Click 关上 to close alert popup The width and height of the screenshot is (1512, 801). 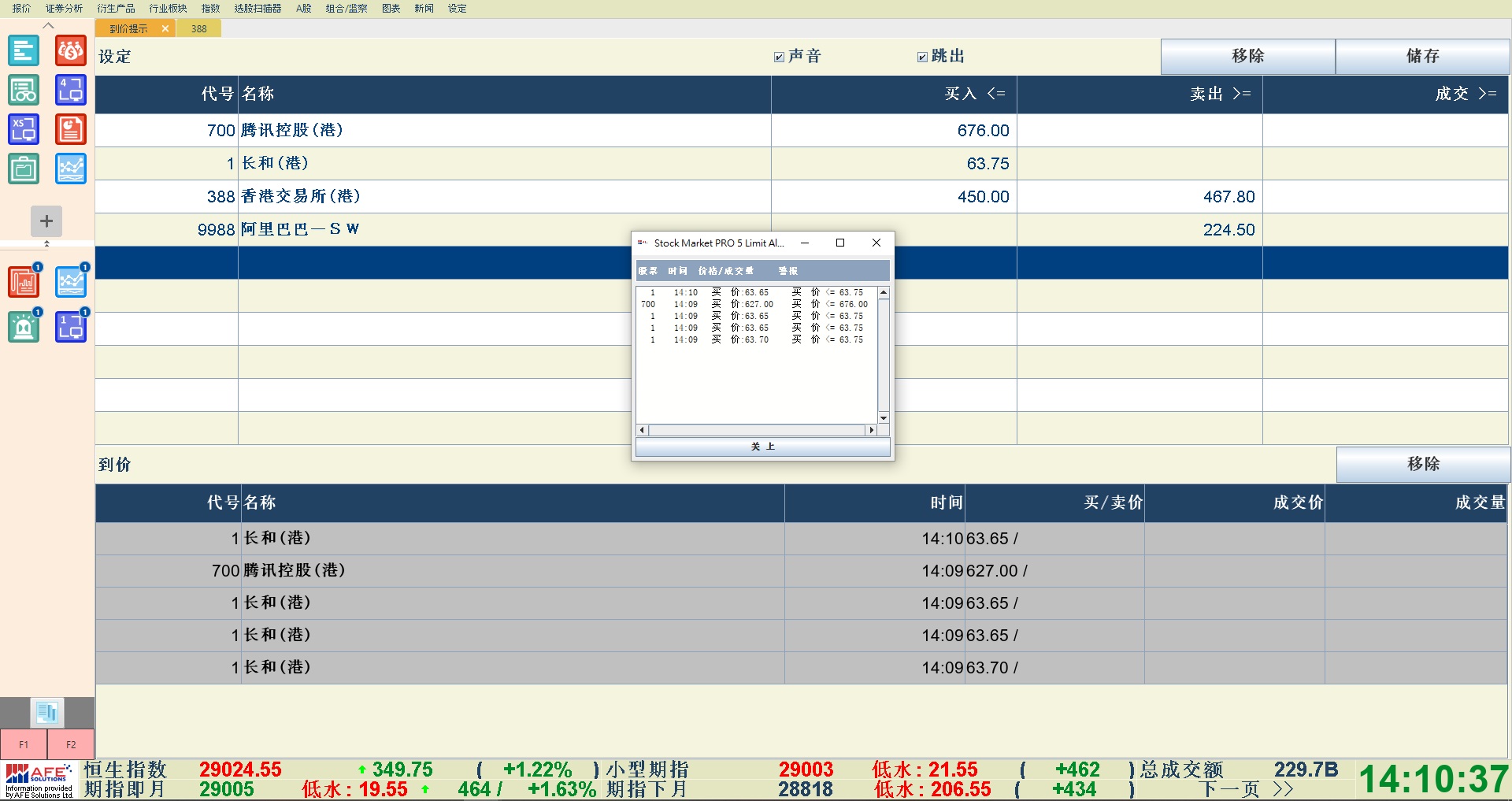click(762, 447)
